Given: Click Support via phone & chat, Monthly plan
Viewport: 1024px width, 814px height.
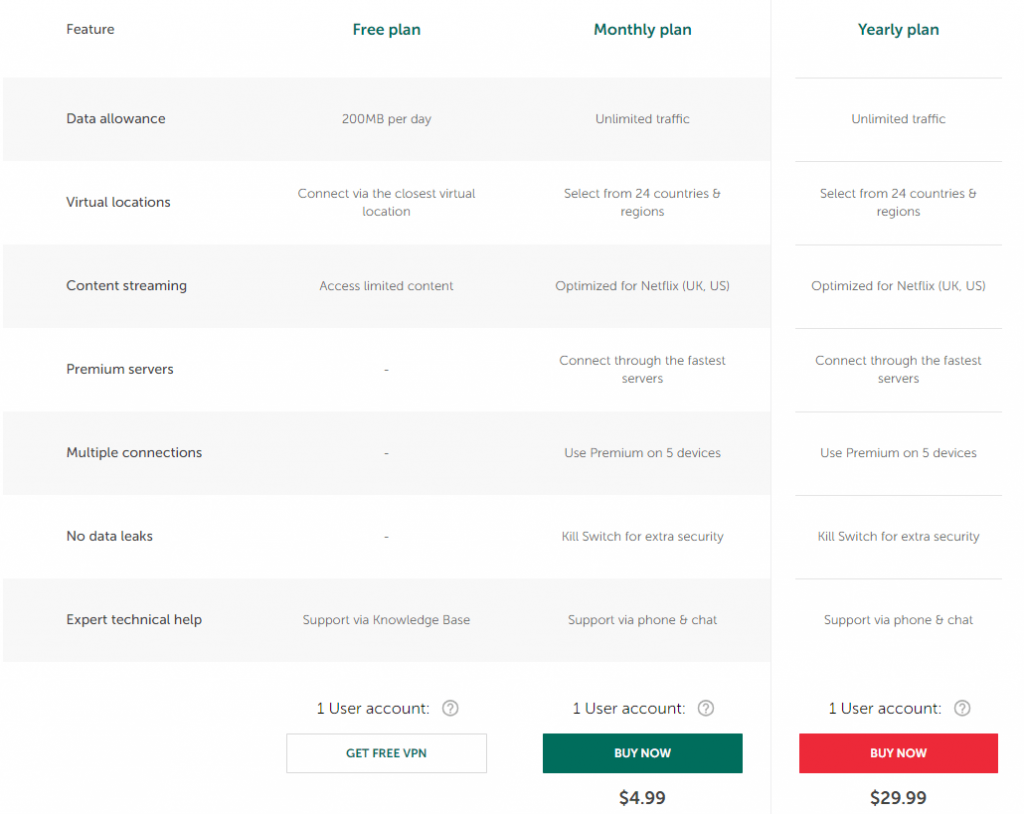Looking at the screenshot, I should [643, 619].
